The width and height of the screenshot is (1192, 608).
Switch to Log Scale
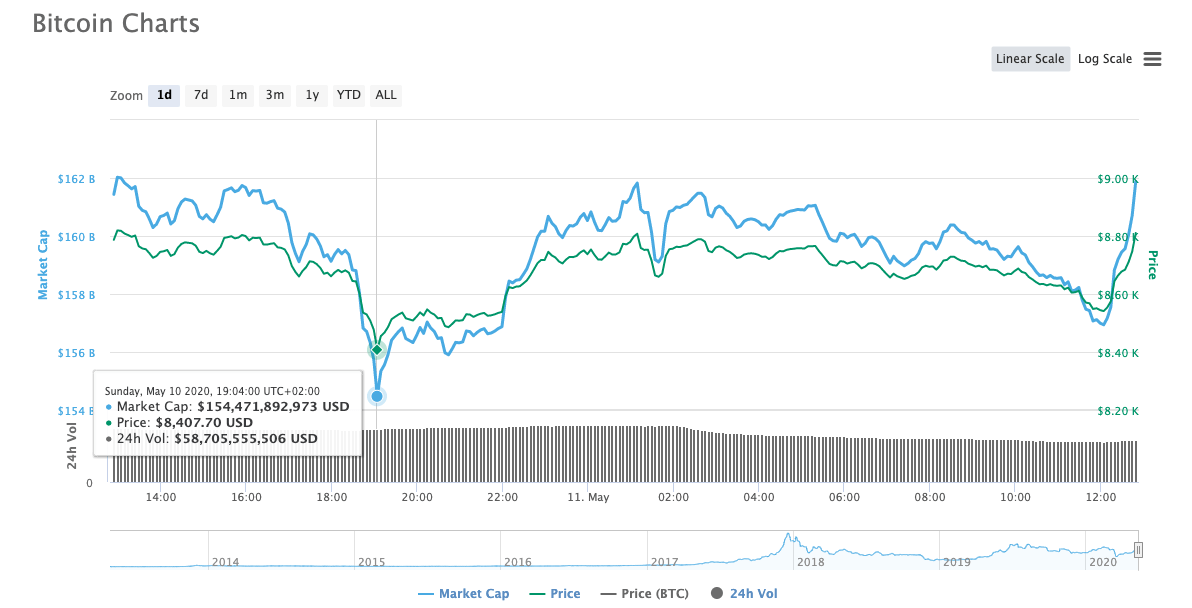click(1105, 59)
